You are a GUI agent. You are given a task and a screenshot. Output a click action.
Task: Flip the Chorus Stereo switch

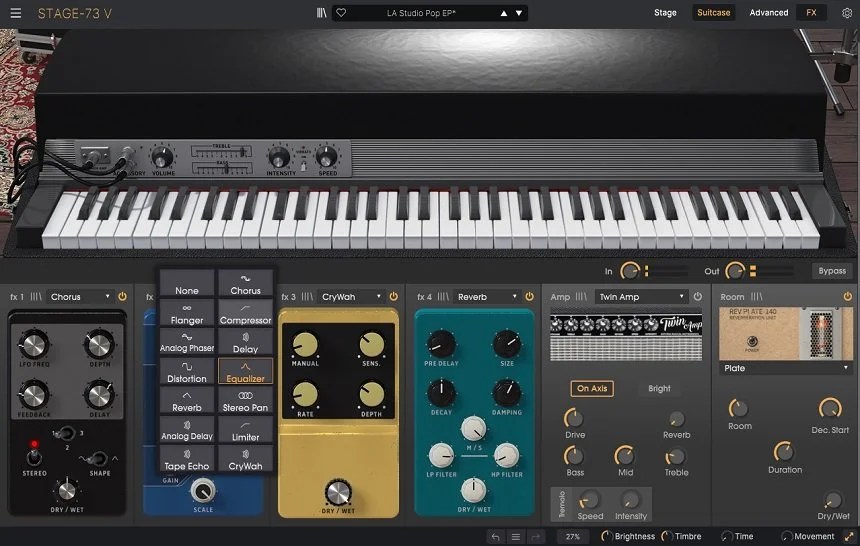point(34,457)
